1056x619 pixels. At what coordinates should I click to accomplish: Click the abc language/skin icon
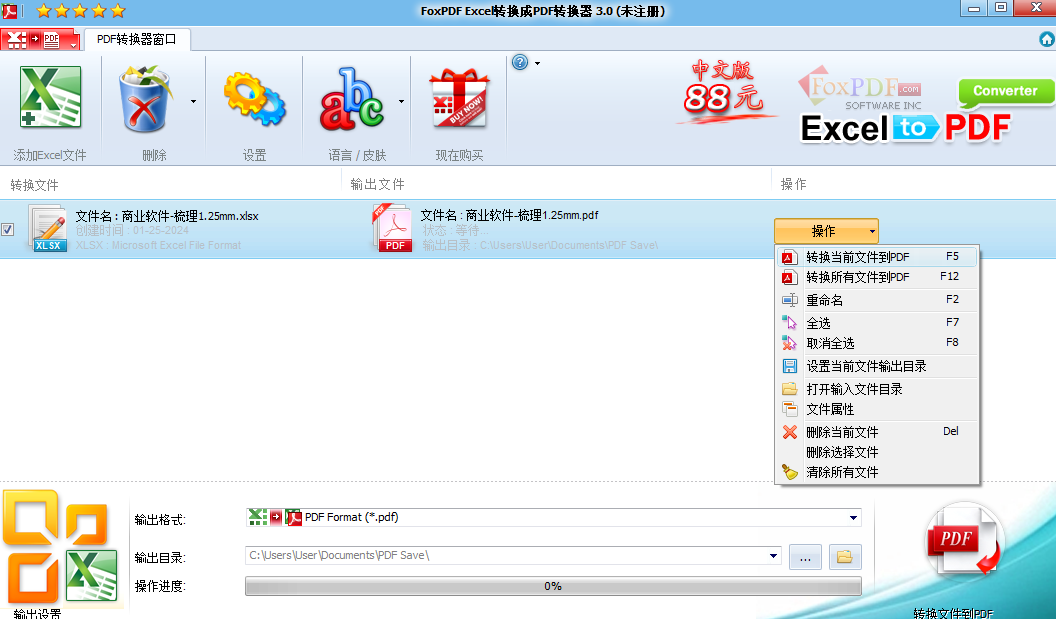coord(352,99)
